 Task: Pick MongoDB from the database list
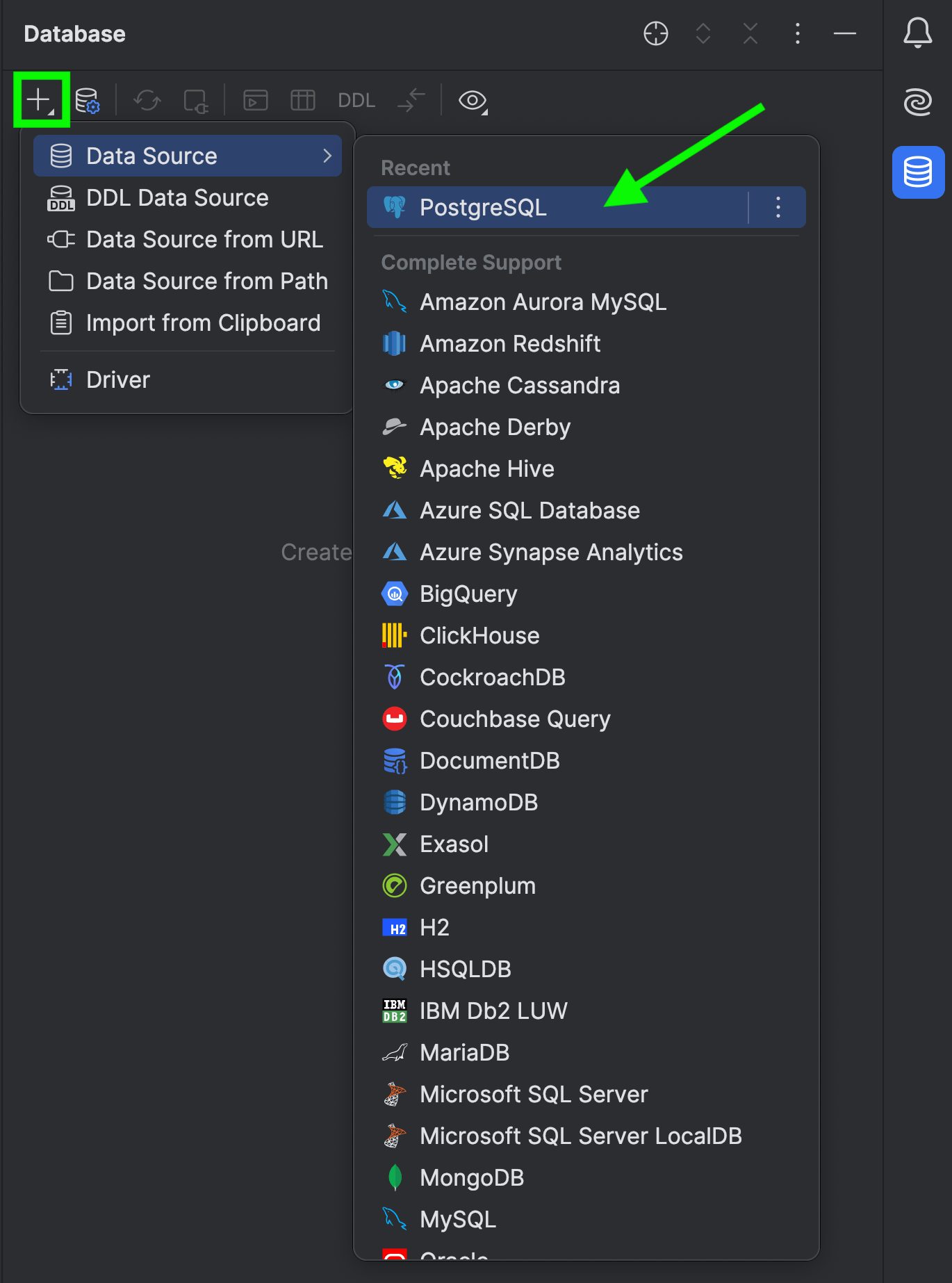coord(472,1178)
